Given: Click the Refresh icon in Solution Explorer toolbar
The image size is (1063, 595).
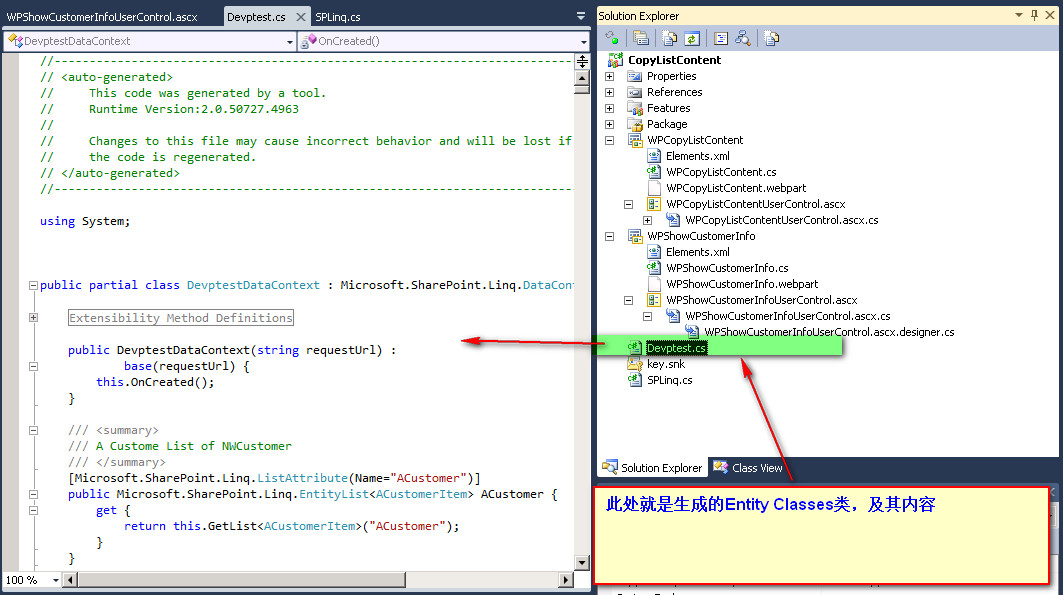Looking at the screenshot, I should pos(691,38).
